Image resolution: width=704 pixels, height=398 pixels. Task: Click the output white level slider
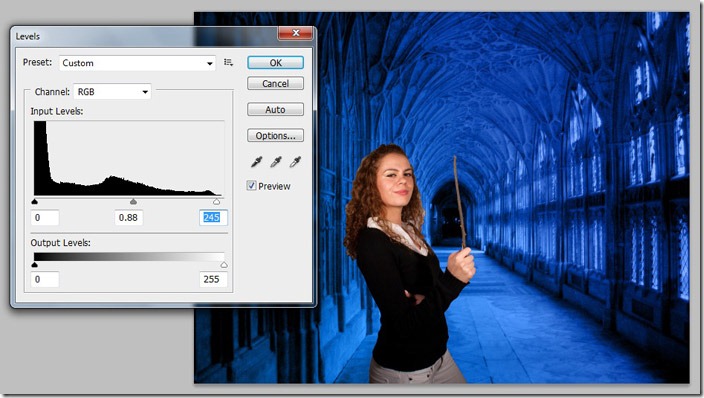pyautogui.click(x=224, y=265)
